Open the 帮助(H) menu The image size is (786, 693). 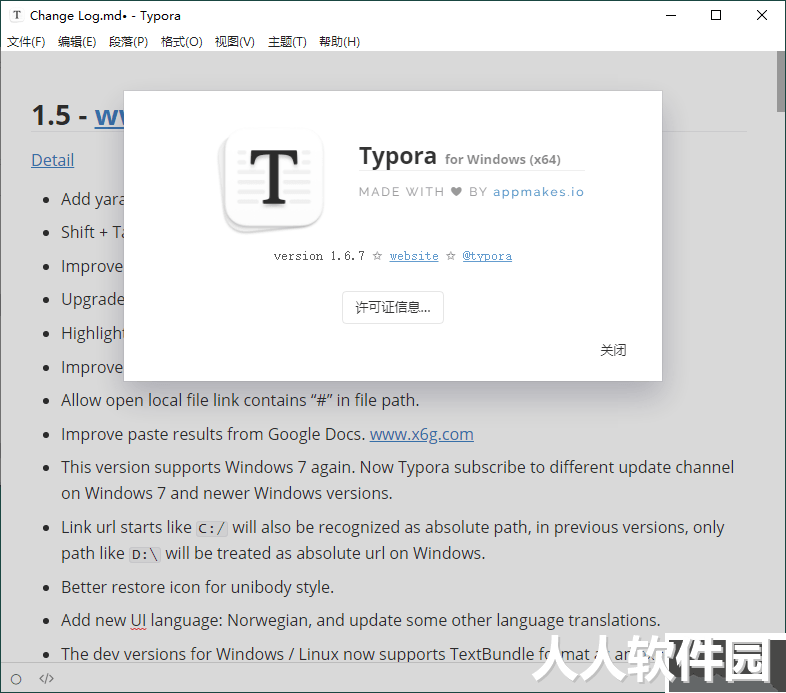click(x=339, y=42)
